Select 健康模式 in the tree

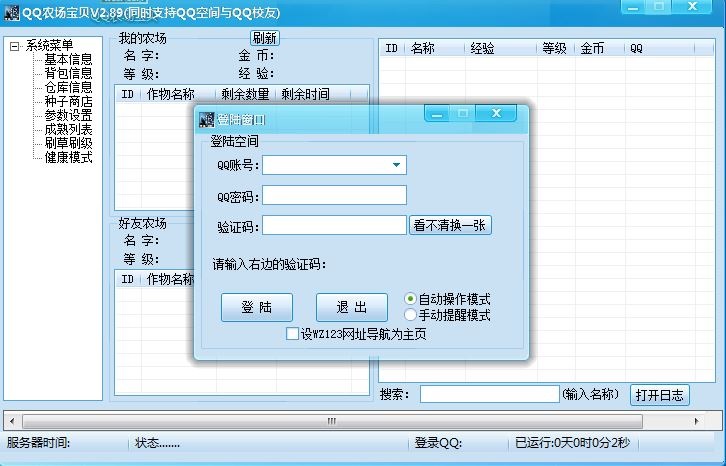tap(68, 157)
